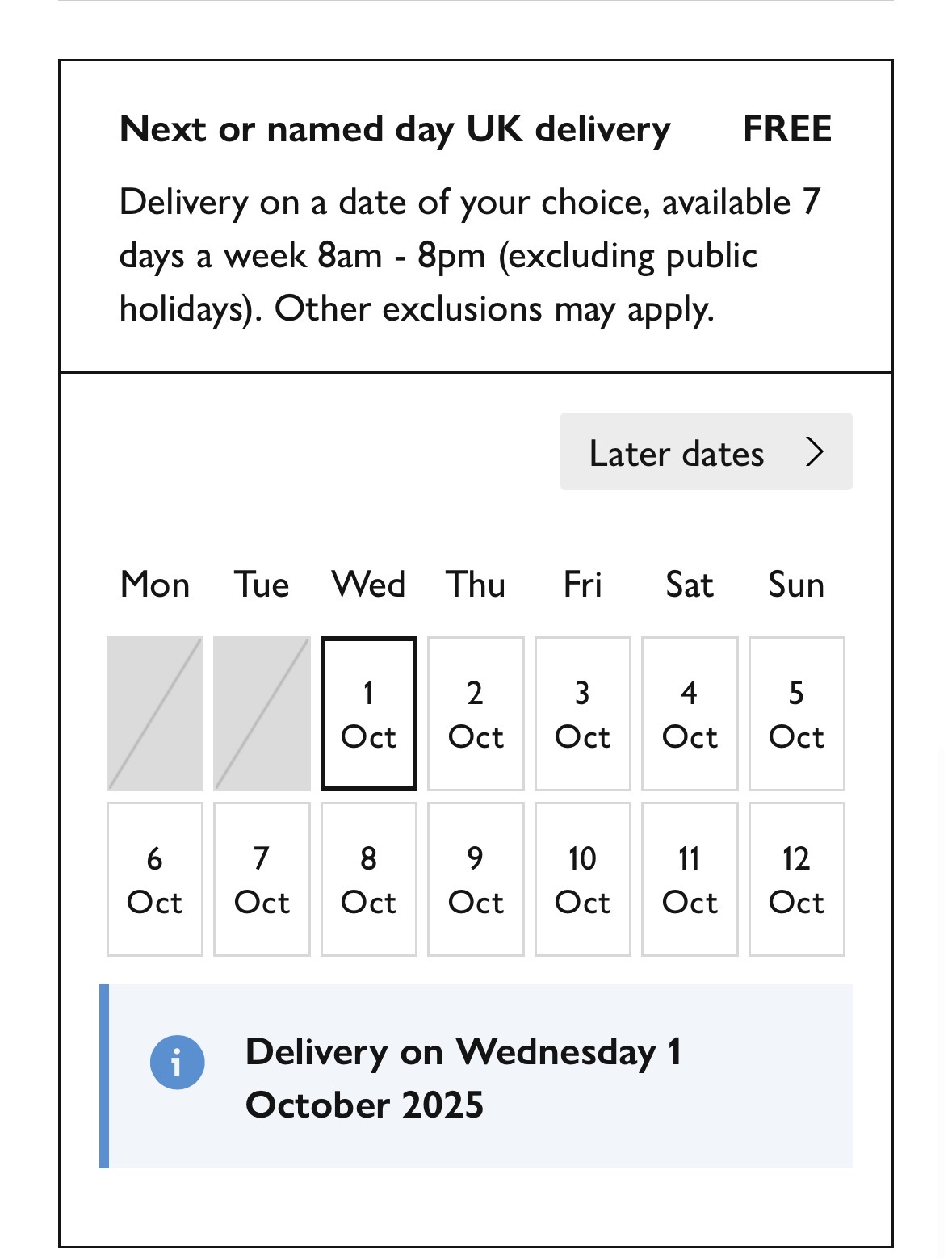The height and width of the screenshot is (1258, 952).
Task: Click the blue info icon
Action: tap(177, 1062)
